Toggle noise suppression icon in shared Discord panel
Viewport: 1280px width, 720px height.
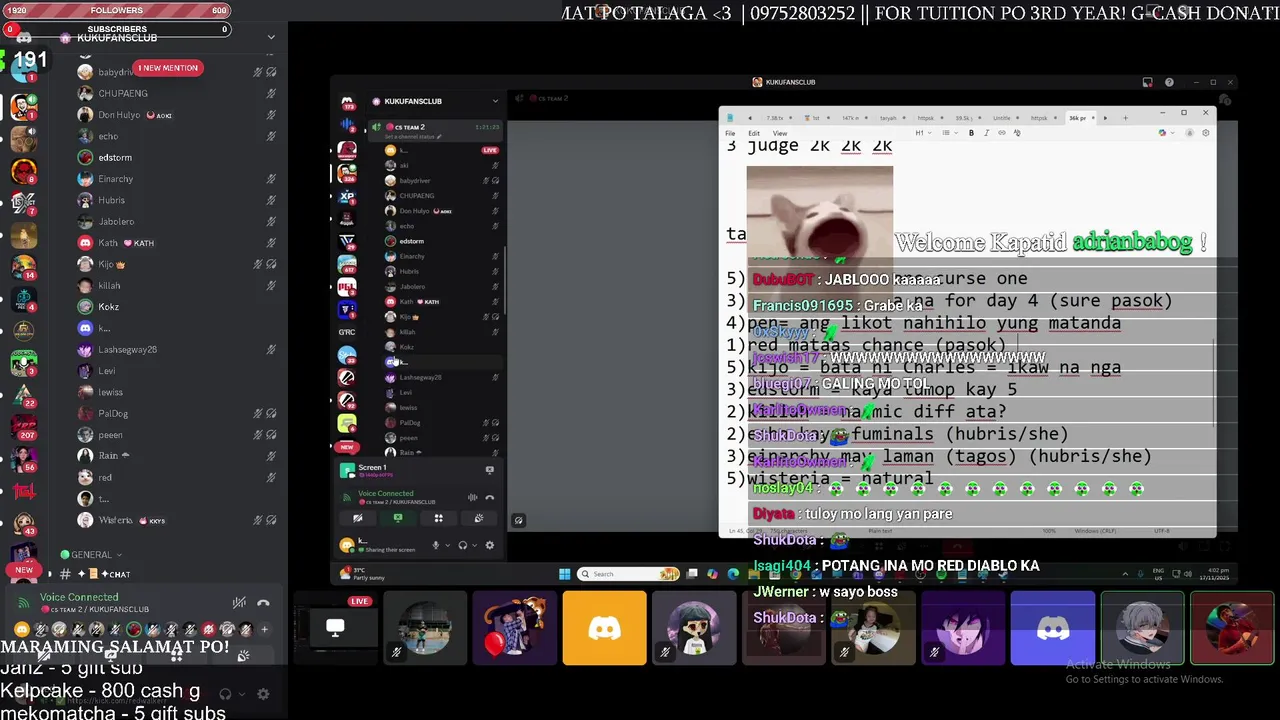tap(472, 497)
